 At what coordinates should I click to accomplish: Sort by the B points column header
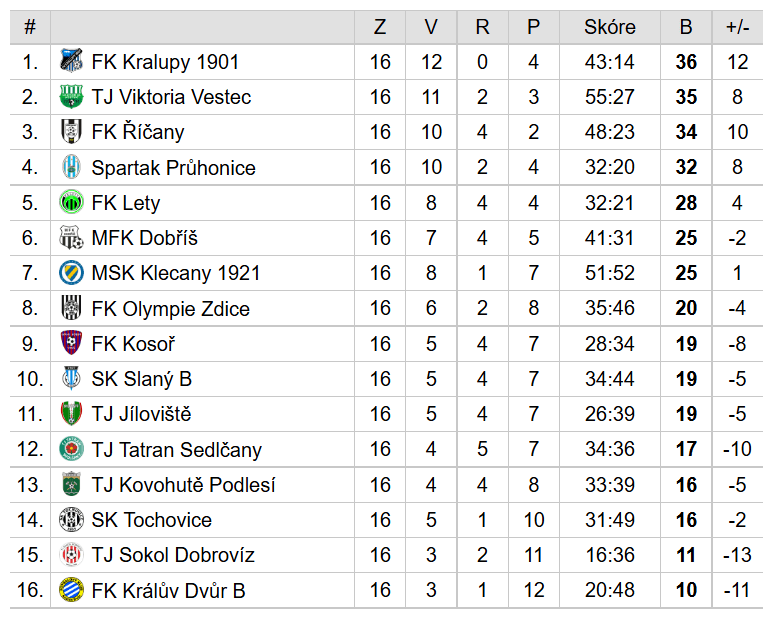pyautogui.click(x=686, y=27)
